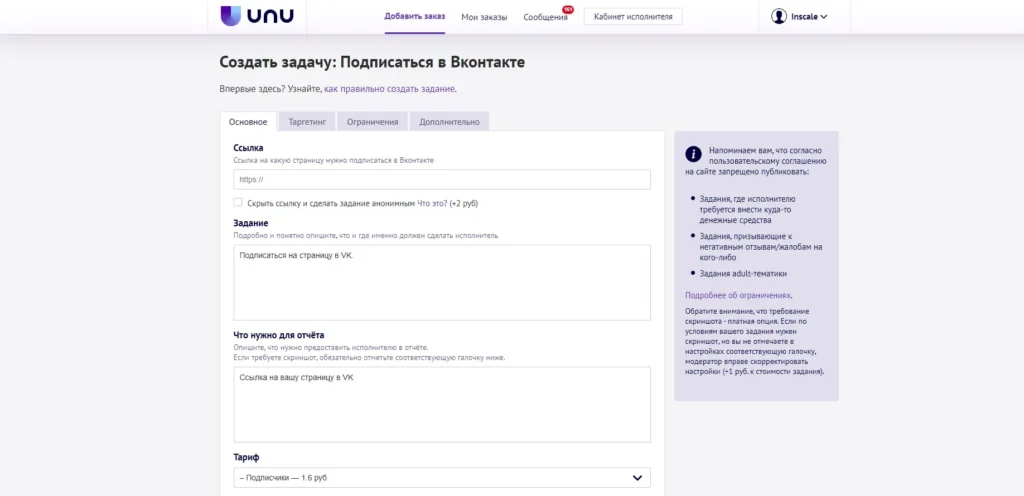The width and height of the screenshot is (1024, 496).
Task: Select the Основное tab
Action: tap(248, 122)
